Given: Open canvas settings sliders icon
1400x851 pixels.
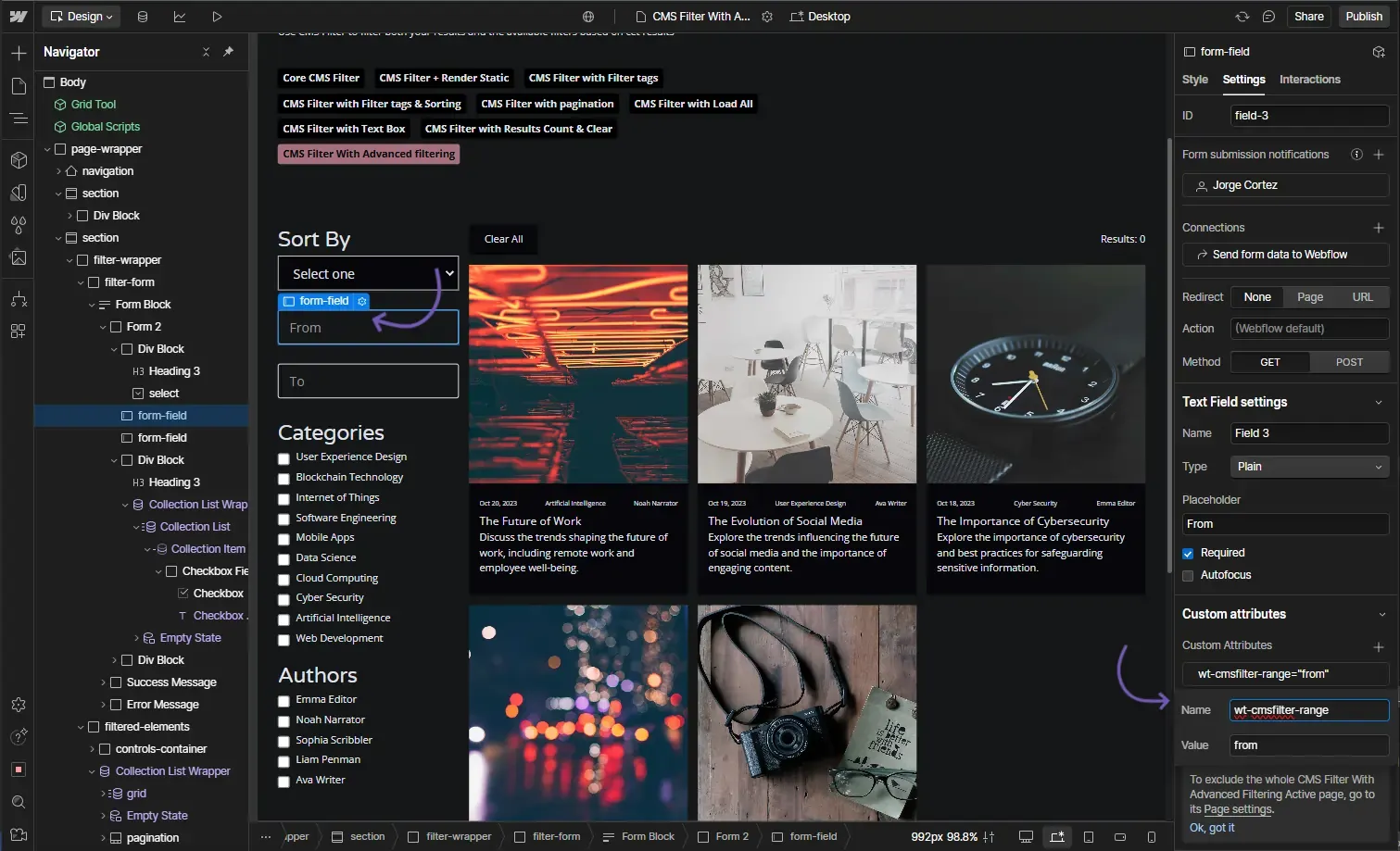Looking at the screenshot, I should tap(990, 837).
